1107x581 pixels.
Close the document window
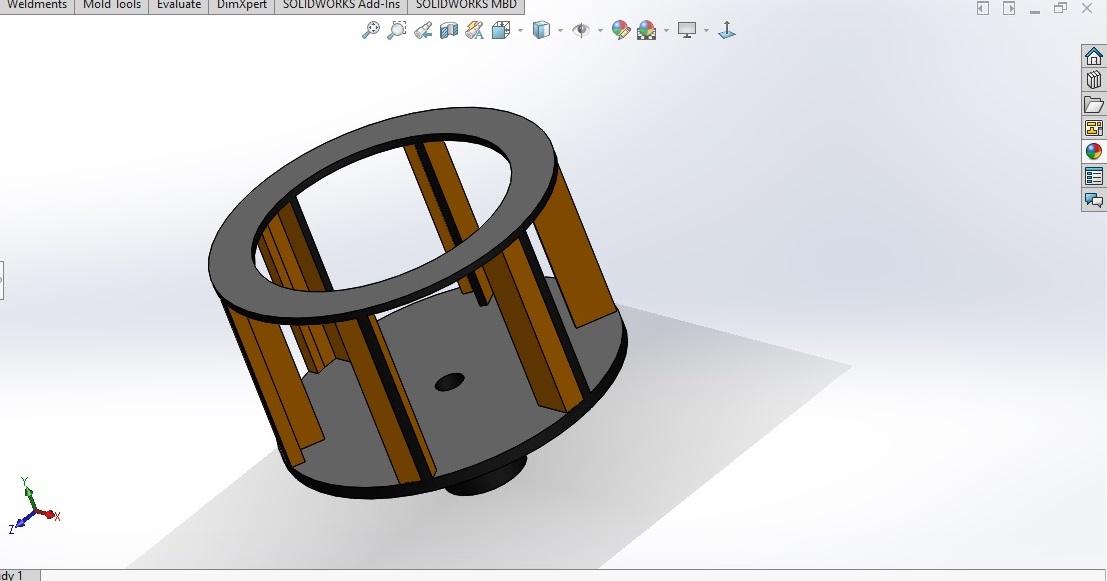point(1087,8)
